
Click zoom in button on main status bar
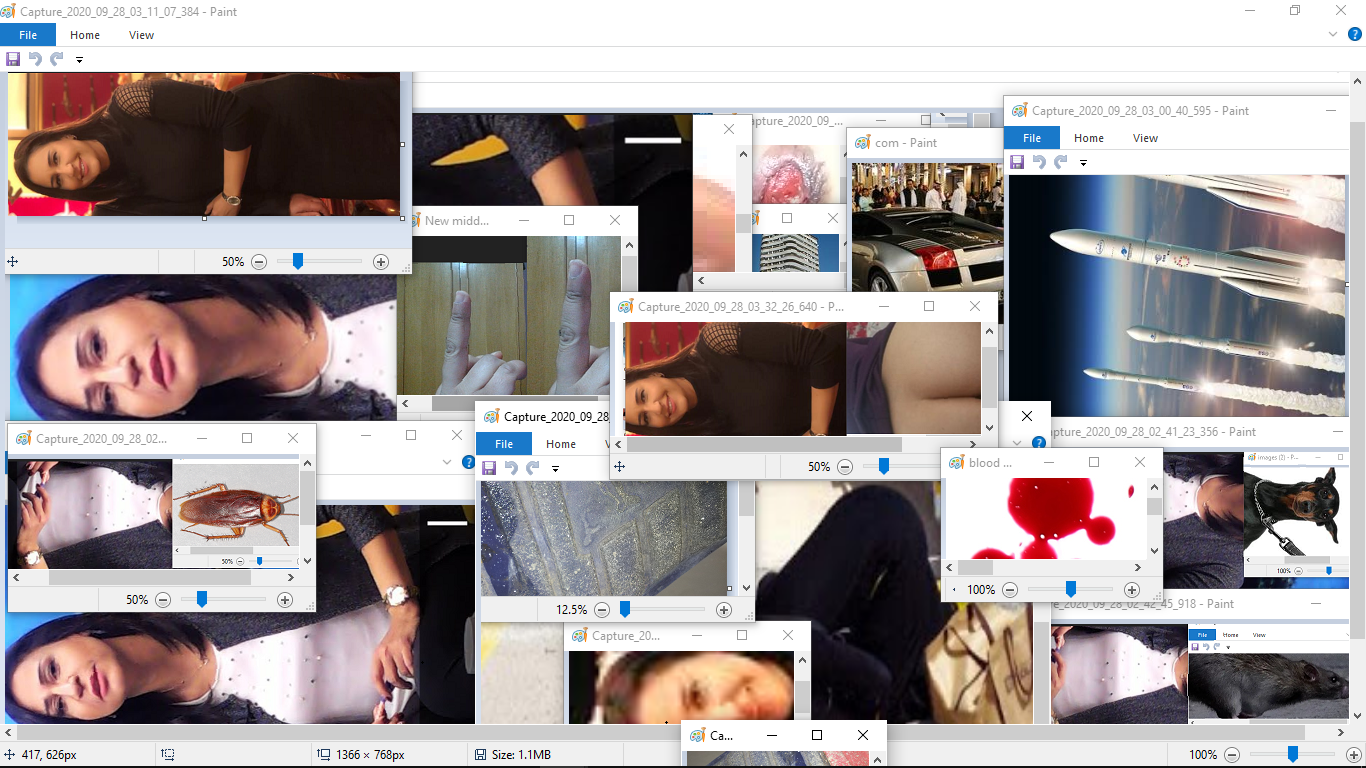pos(1352,755)
